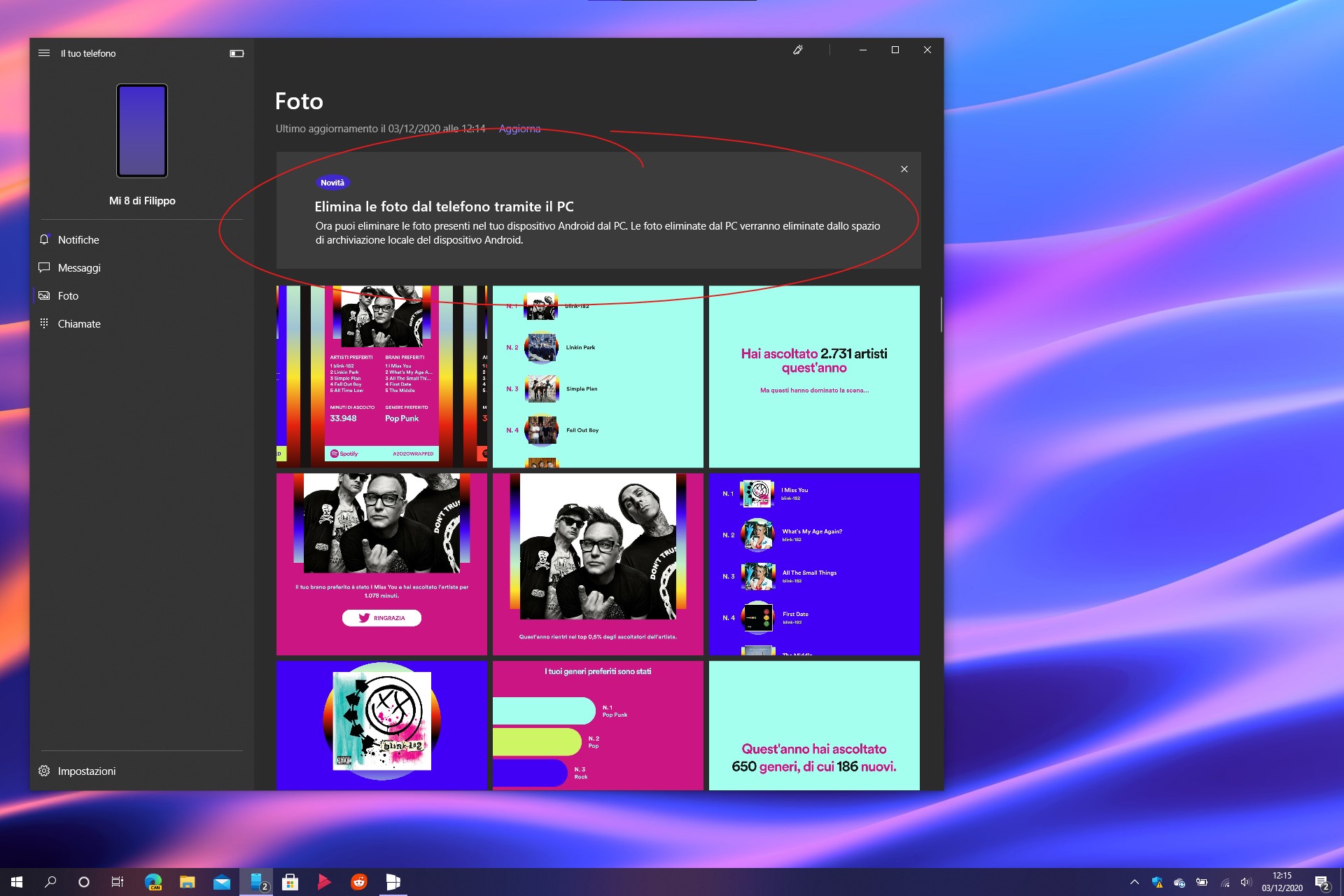Click the Windows Security tray icon
Viewport: 1344px width, 896px height.
1157,882
